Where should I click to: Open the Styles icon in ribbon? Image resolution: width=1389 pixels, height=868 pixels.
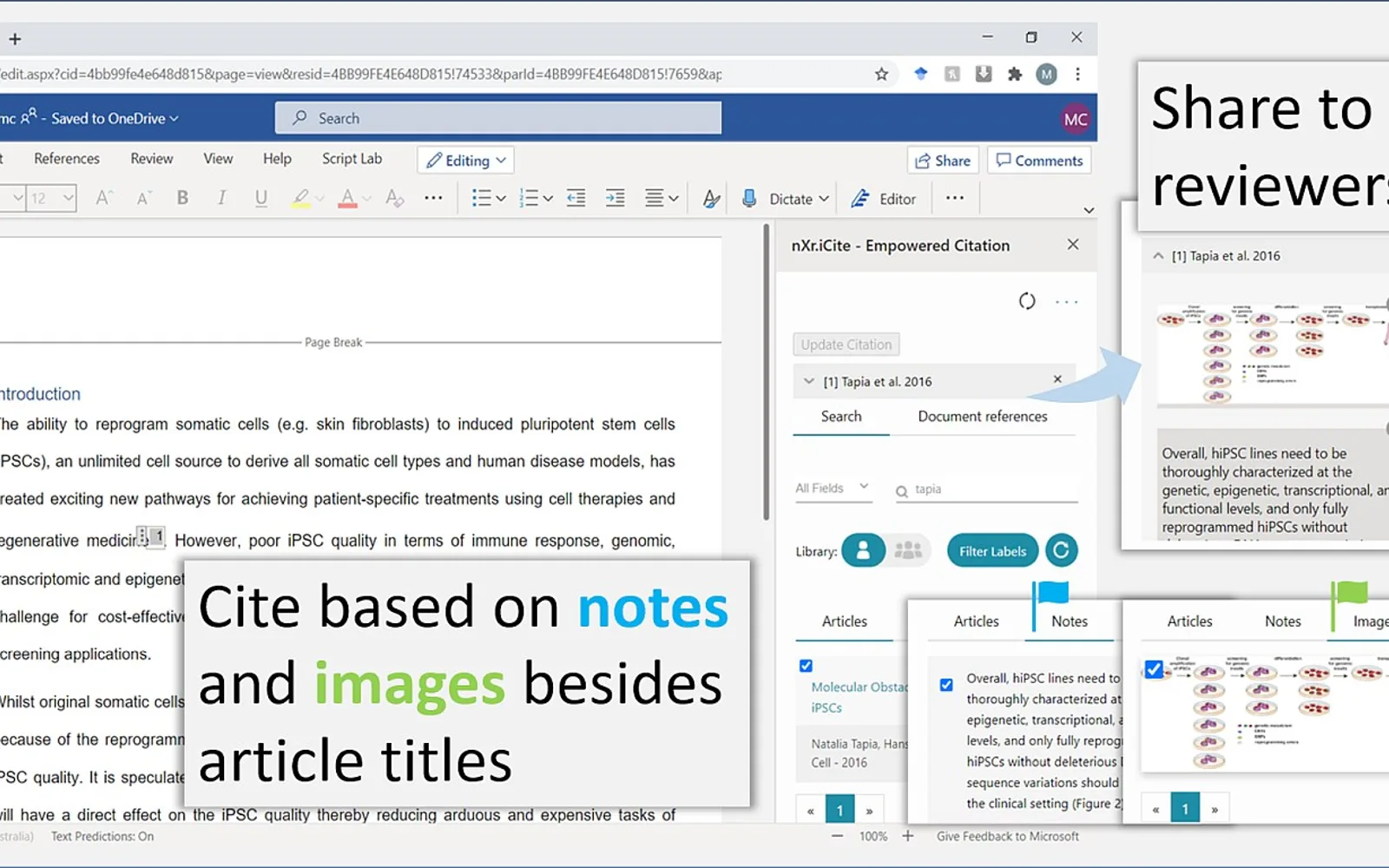click(x=711, y=199)
